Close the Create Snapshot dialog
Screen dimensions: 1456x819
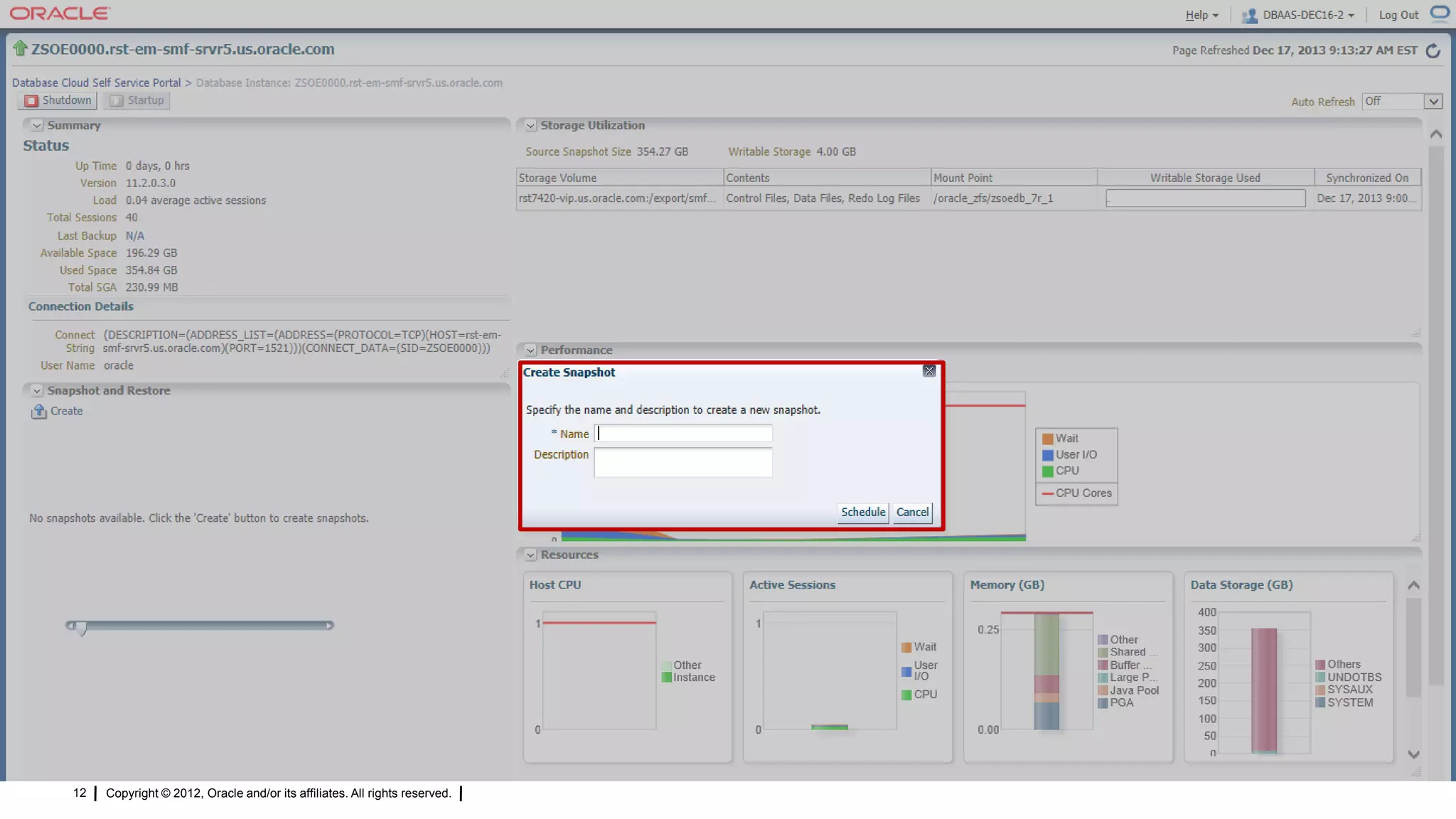(929, 371)
